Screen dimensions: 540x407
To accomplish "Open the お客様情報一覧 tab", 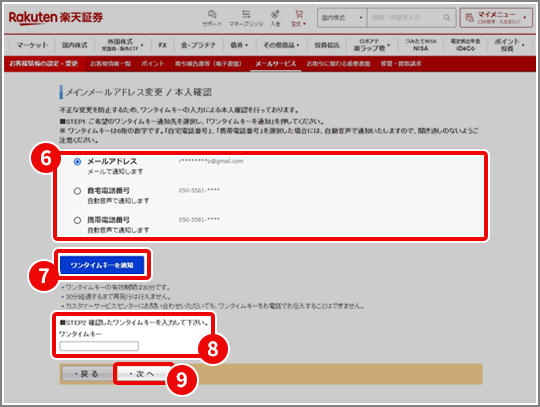I will pos(111,64).
